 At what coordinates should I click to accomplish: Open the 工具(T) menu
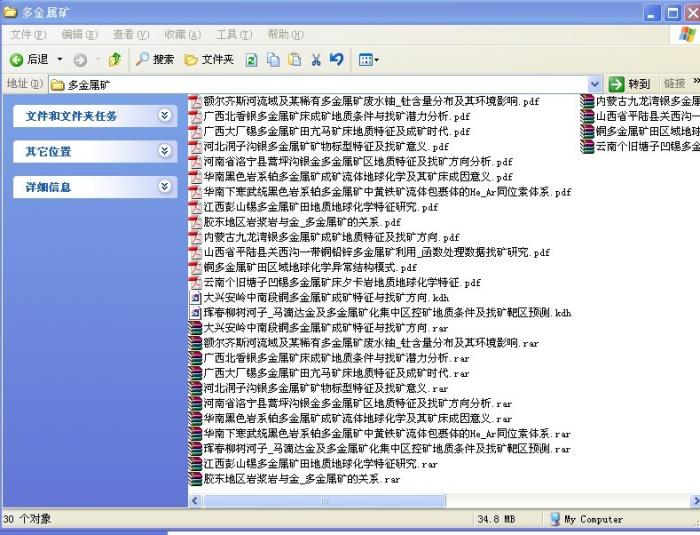click(233, 34)
